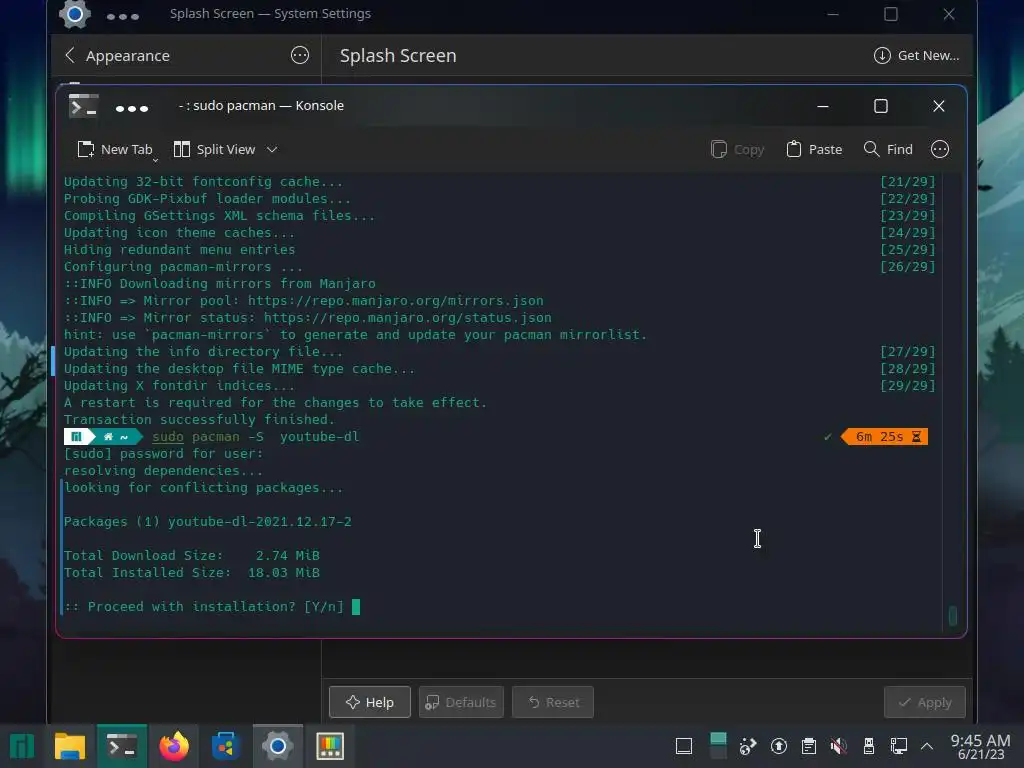Viewport: 1024px width, 768px height.
Task: Close the Konsole window
Action: 938,106
